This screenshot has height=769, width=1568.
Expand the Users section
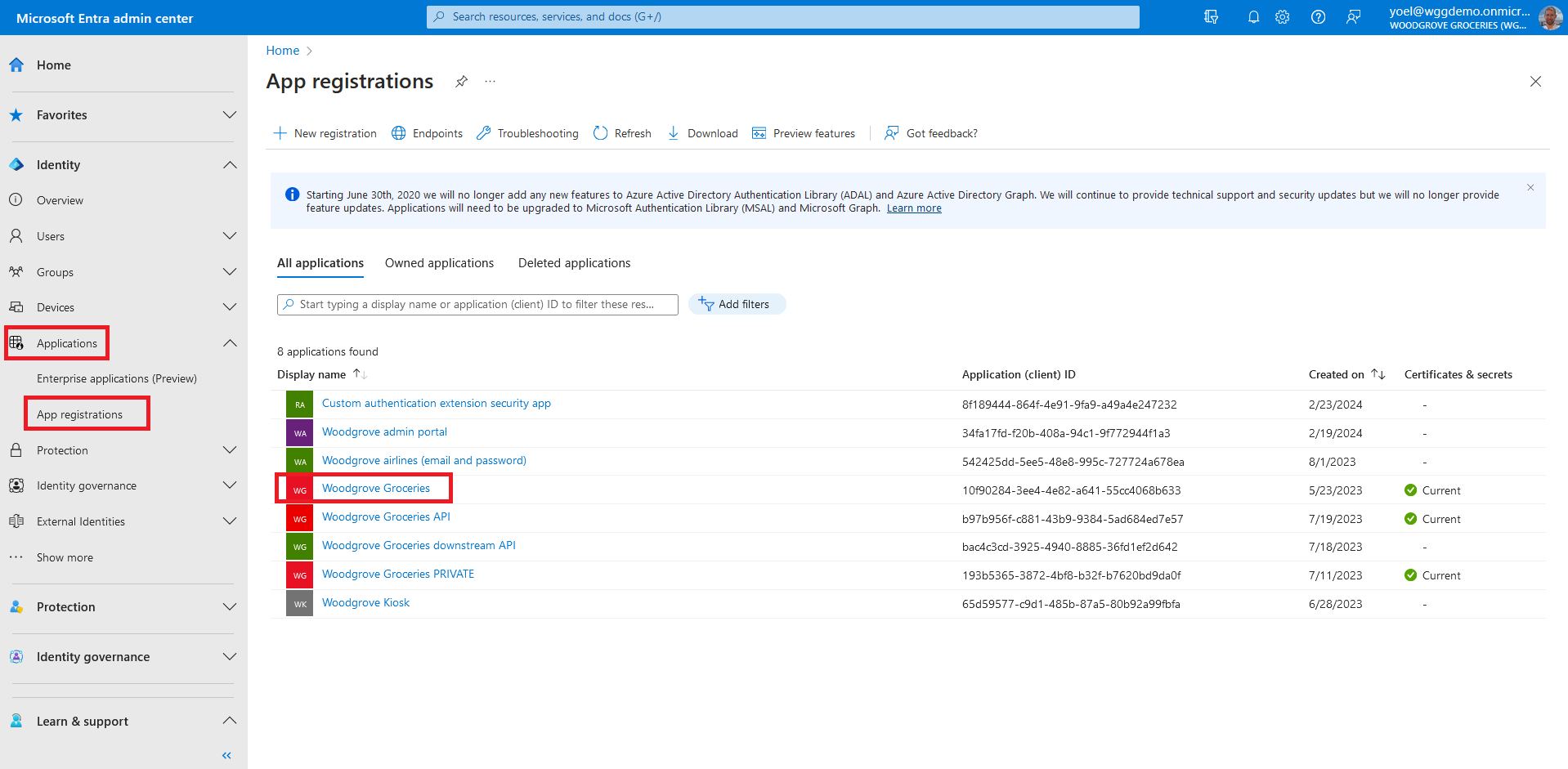(x=230, y=236)
